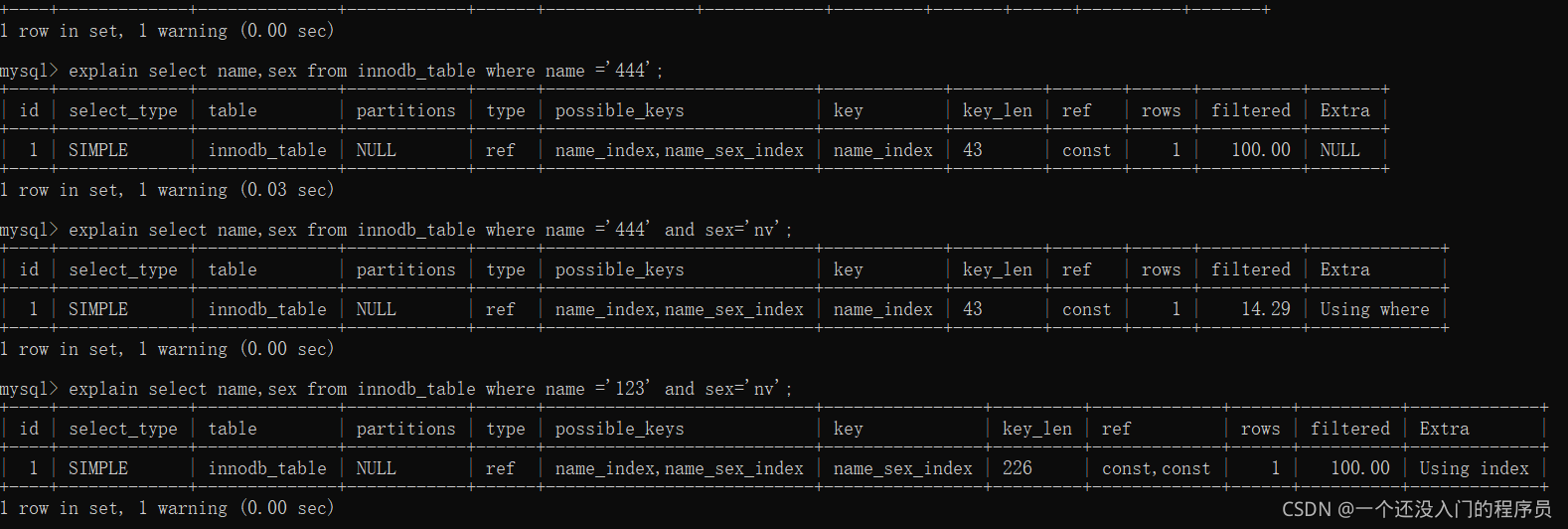The width and height of the screenshot is (1568, 529).
Task: Click the filtered value 14.29
Action: [x=1266, y=309]
